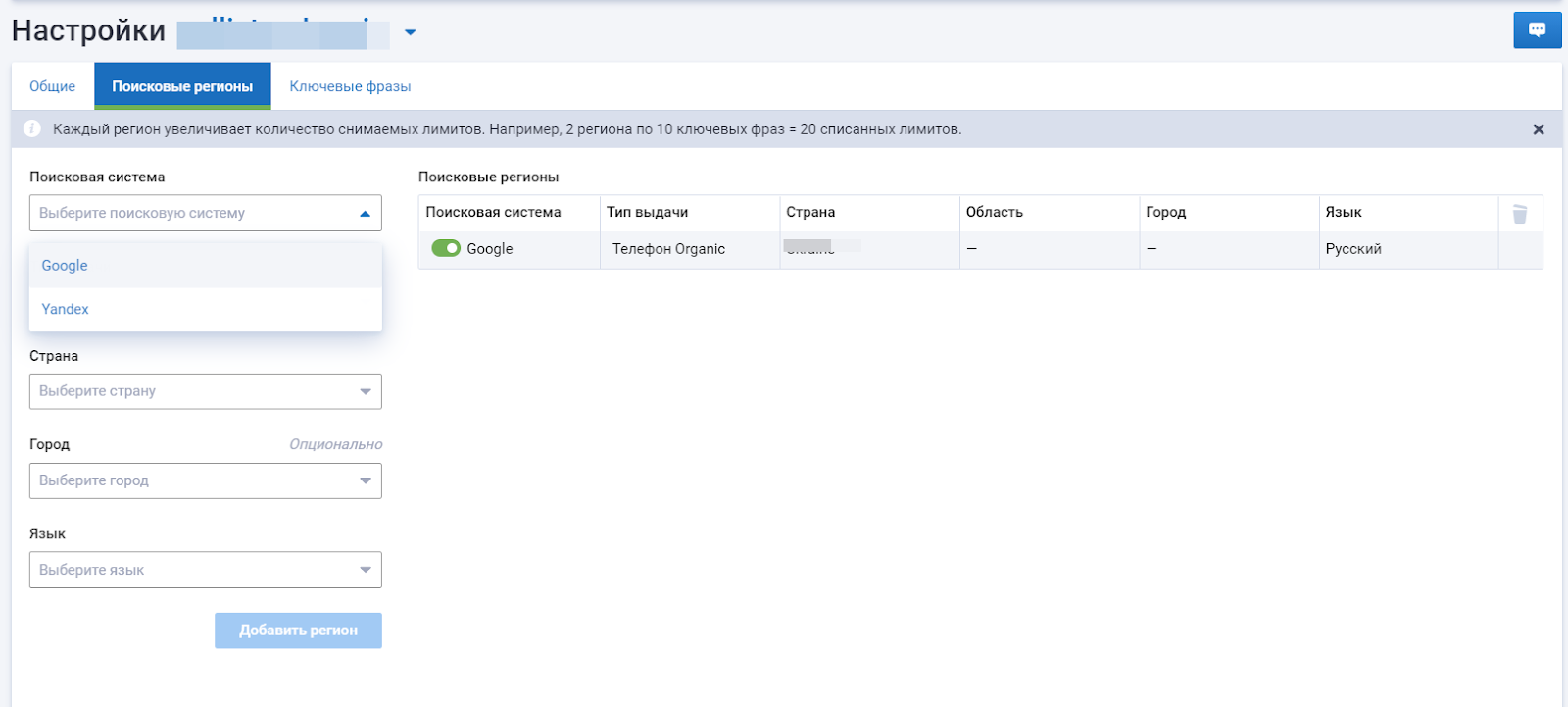Viewport: 1568px width, 707px height.
Task: Click the Телефон Organic cell in the table
Action: coord(669,249)
